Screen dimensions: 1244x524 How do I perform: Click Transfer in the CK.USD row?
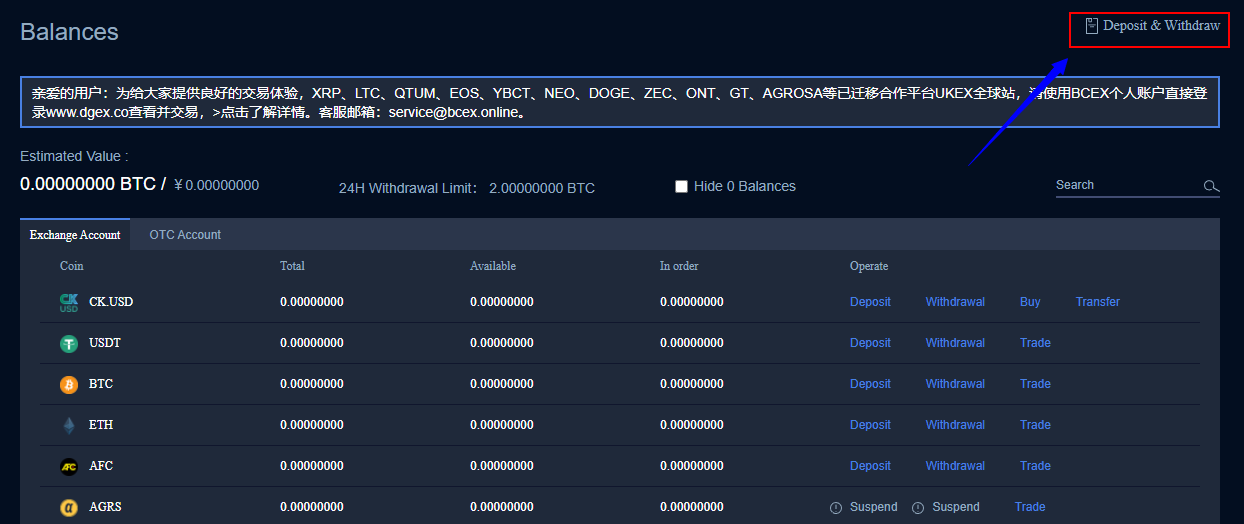[1098, 302]
